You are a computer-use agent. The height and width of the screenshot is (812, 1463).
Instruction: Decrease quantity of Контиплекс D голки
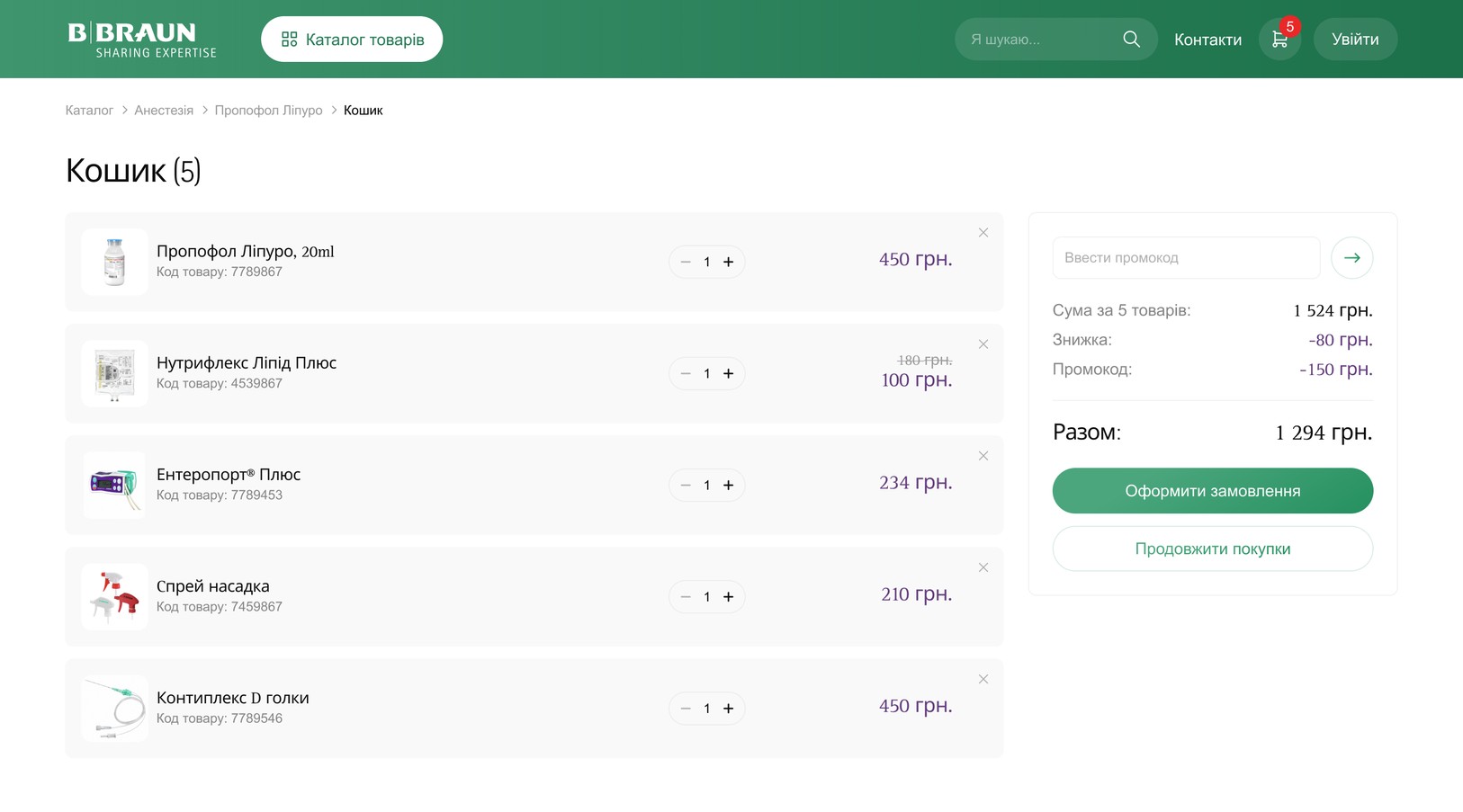(x=686, y=708)
